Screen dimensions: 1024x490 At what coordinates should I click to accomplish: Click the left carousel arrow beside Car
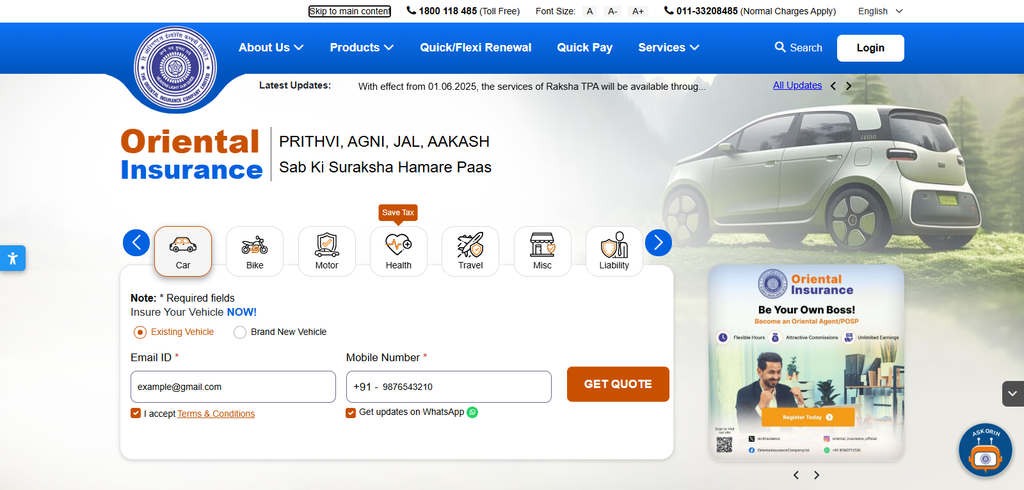point(136,243)
